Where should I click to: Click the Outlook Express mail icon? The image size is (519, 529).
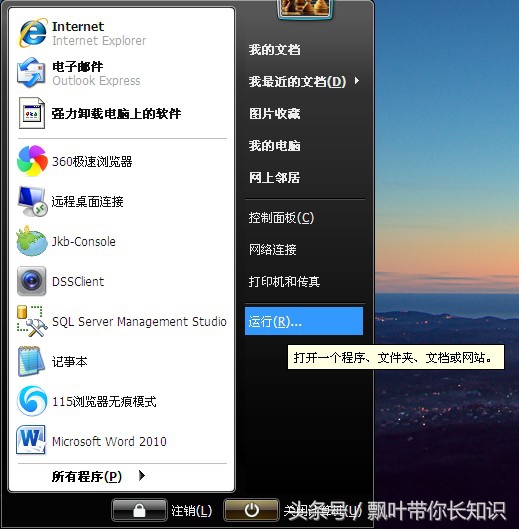pyautogui.click(x=31, y=73)
